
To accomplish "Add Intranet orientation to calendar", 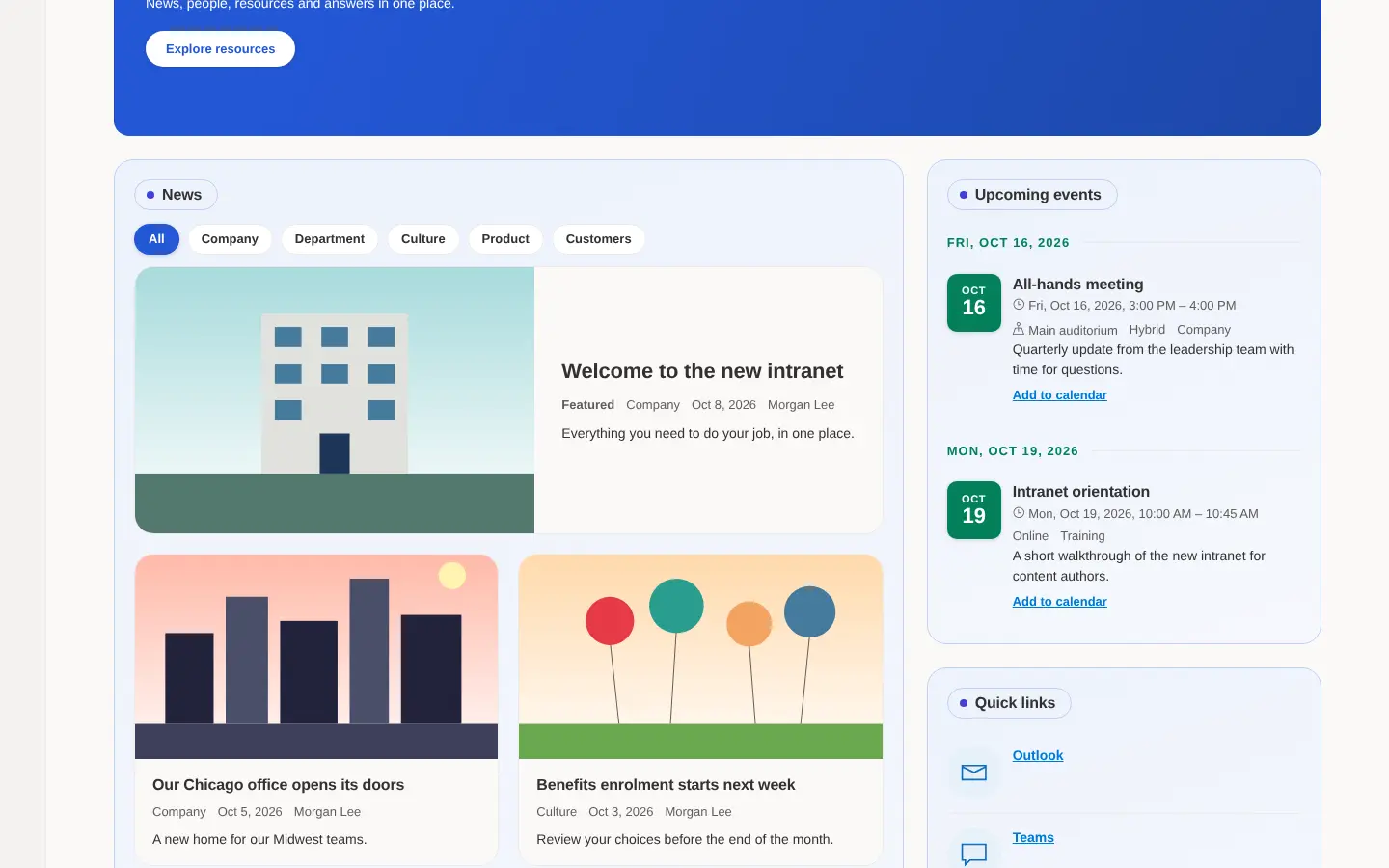I will coord(1059,602).
